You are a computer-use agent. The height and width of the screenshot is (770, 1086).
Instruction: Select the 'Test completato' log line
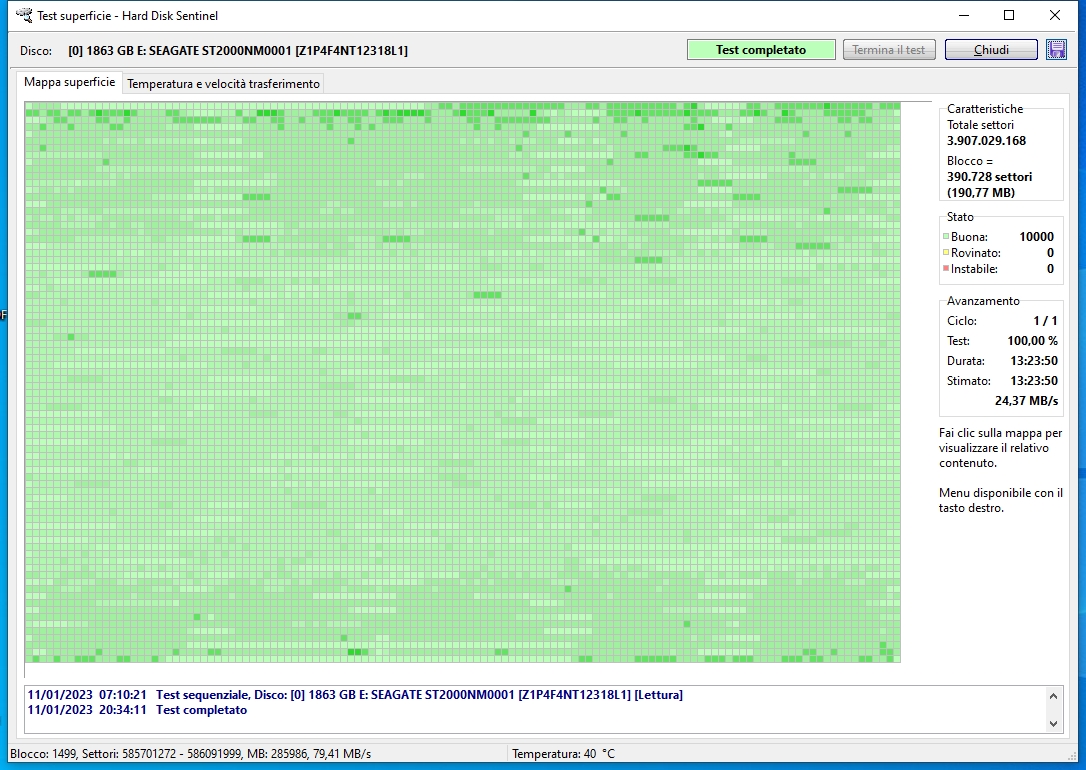(x=137, y=710)
